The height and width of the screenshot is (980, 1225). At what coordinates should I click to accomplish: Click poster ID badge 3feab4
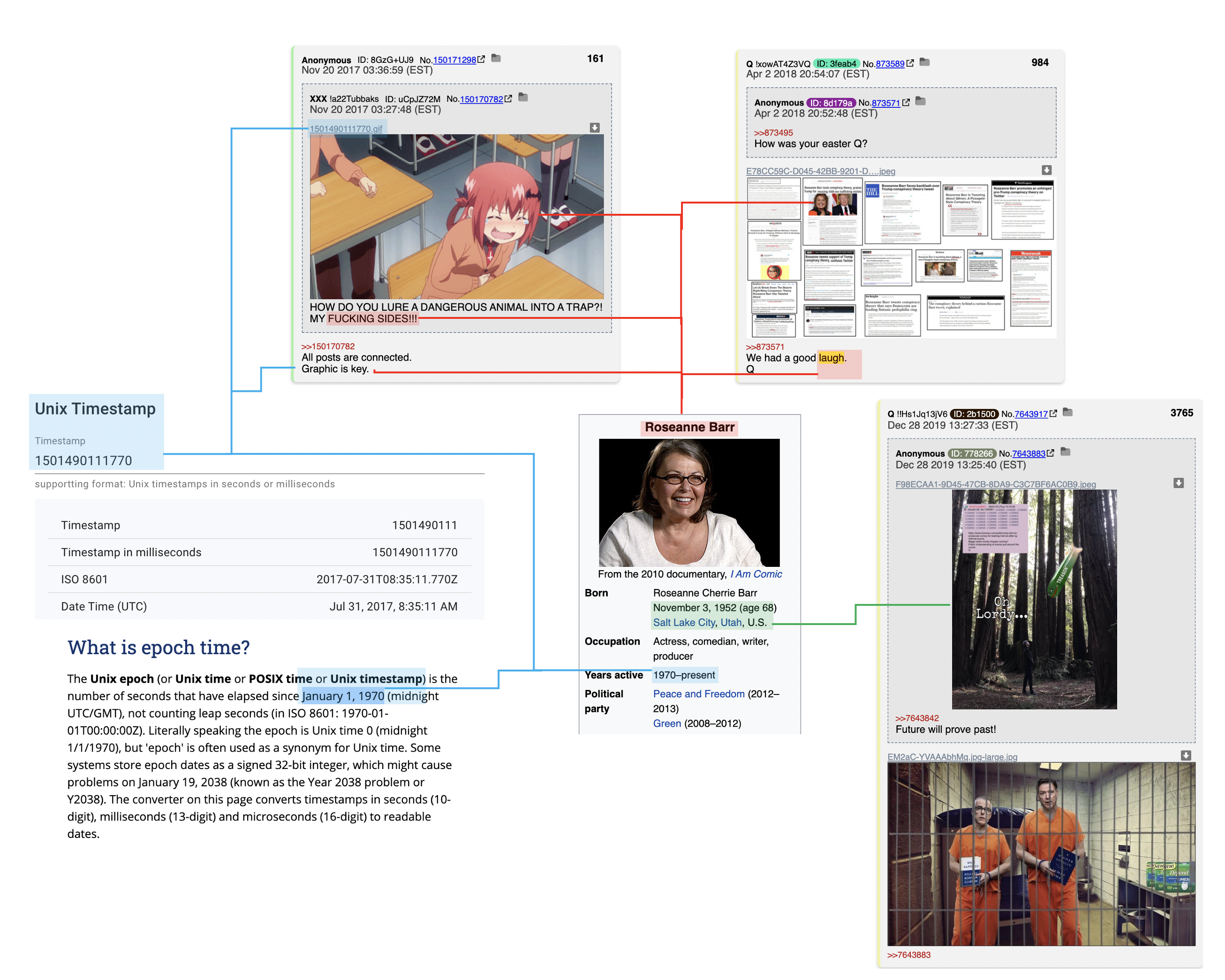[x=836, y=64]
